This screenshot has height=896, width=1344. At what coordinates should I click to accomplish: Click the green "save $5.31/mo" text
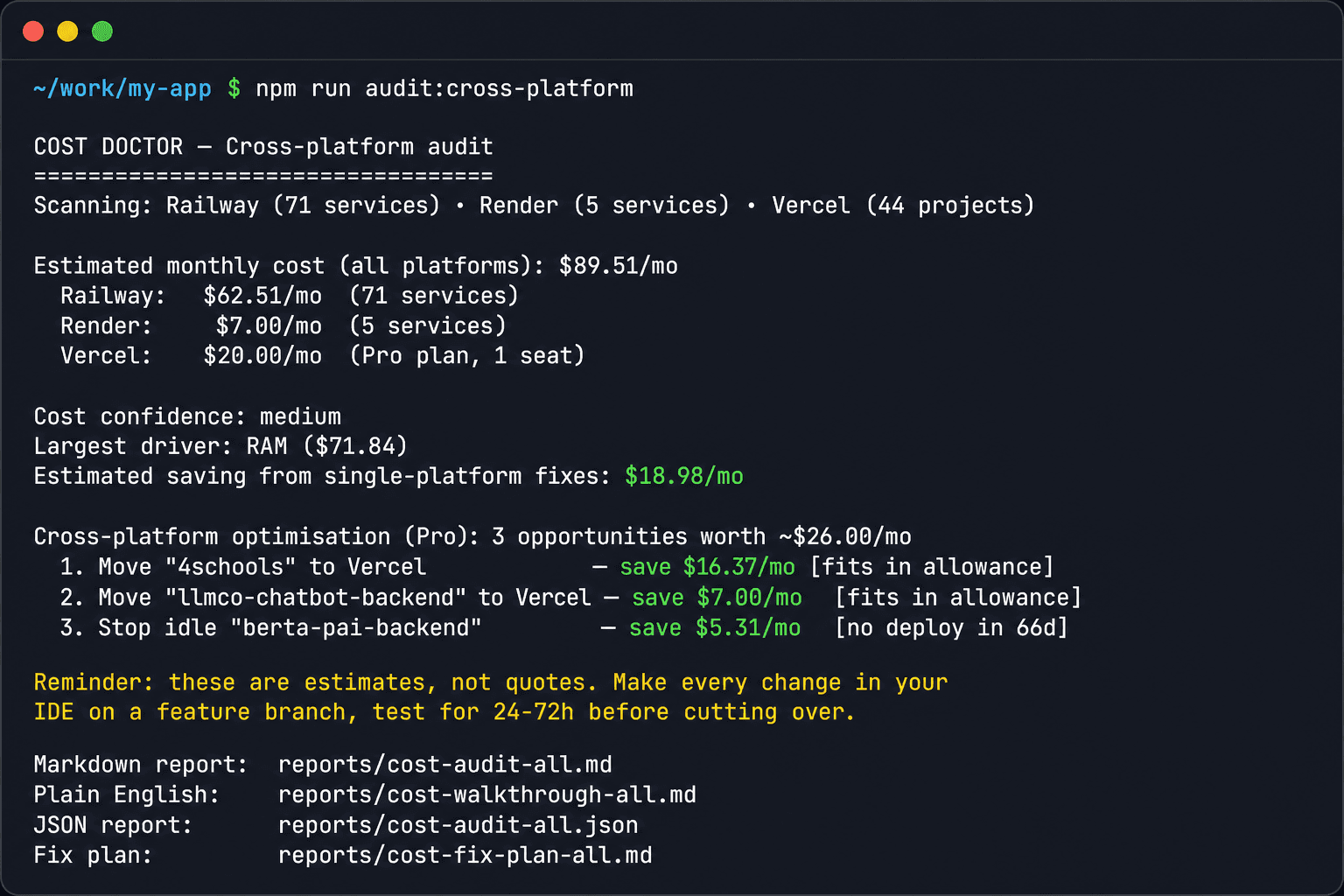(715, 628)
